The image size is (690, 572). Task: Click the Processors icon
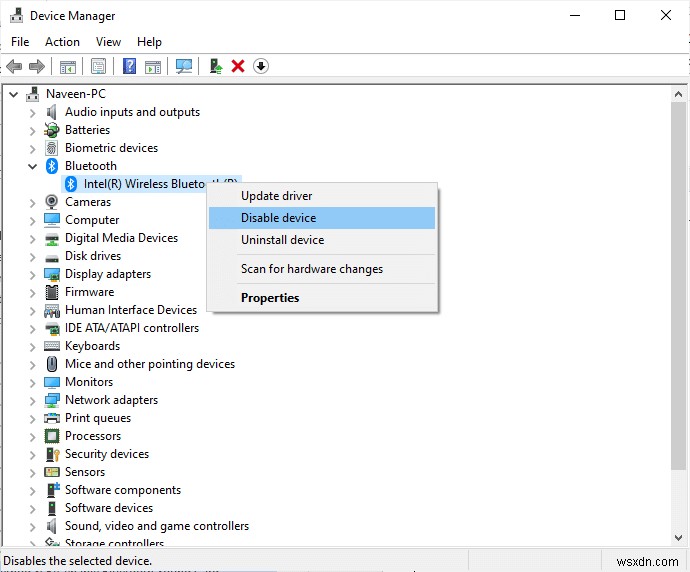tap(52, 436)
